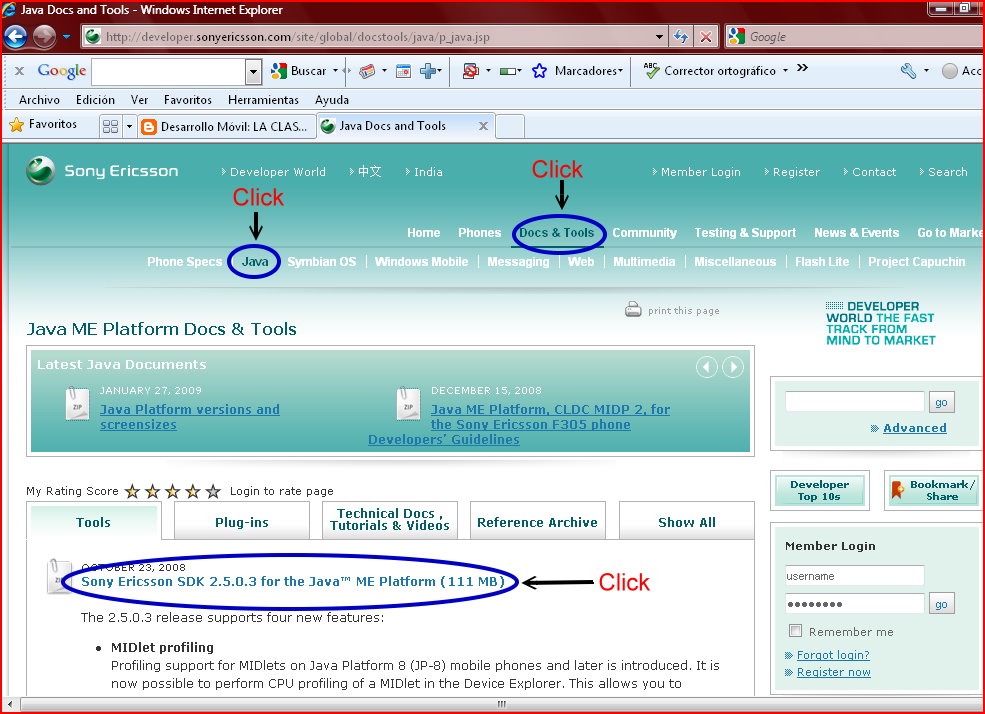Click the browser Back arrow button
The width and height of the screenshot is (985, 714).
(x=15, y=36)
